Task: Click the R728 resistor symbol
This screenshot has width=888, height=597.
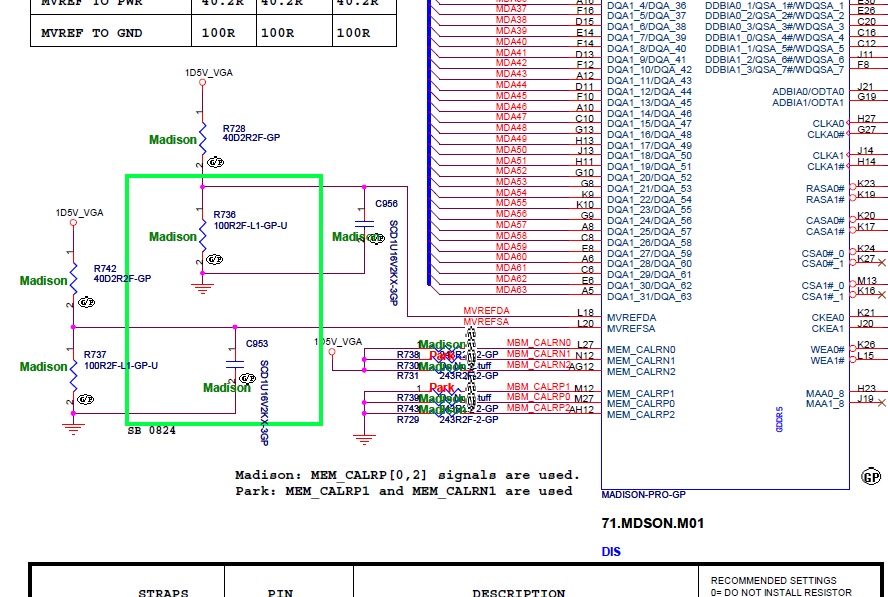Action: (x=203, y=135)
